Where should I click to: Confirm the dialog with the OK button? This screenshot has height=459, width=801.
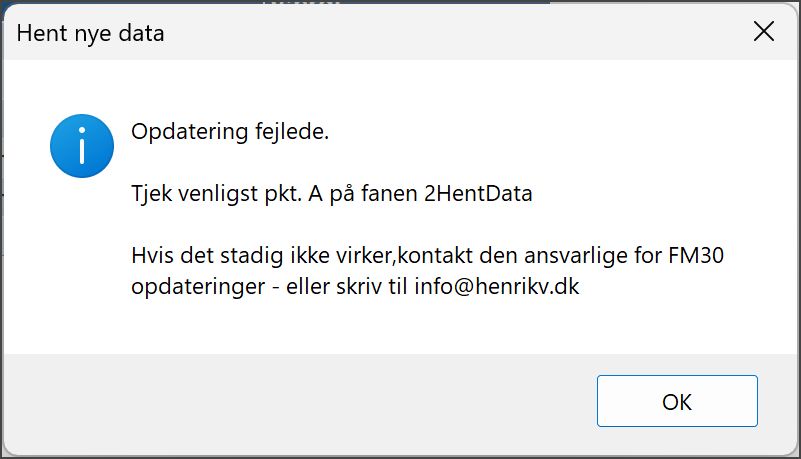(677, 401)
